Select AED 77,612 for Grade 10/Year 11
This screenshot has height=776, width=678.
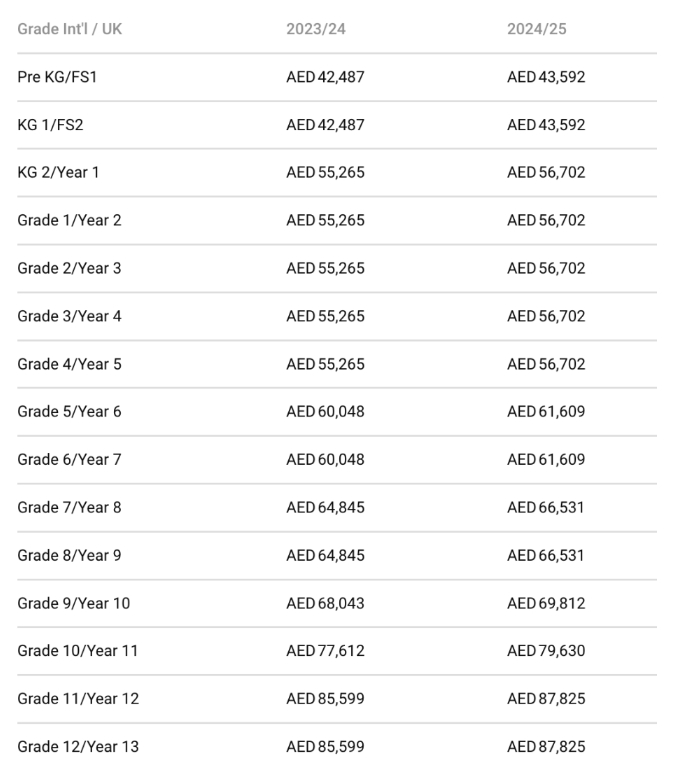coord(325,651)
